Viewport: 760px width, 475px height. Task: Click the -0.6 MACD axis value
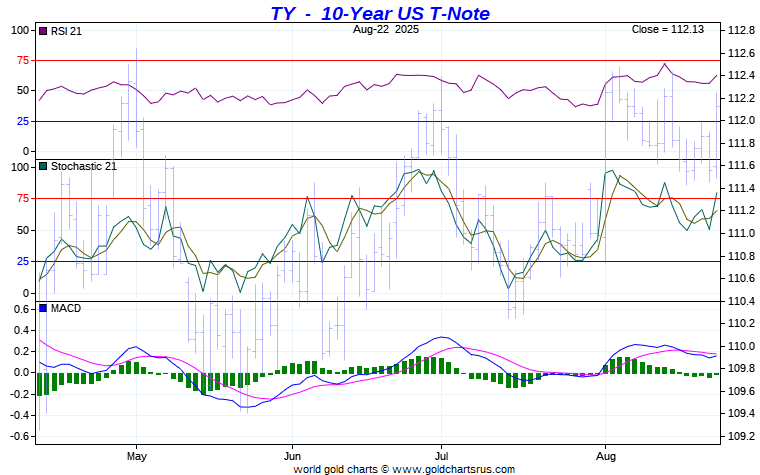pyautogui.click(x=20, y=436)
